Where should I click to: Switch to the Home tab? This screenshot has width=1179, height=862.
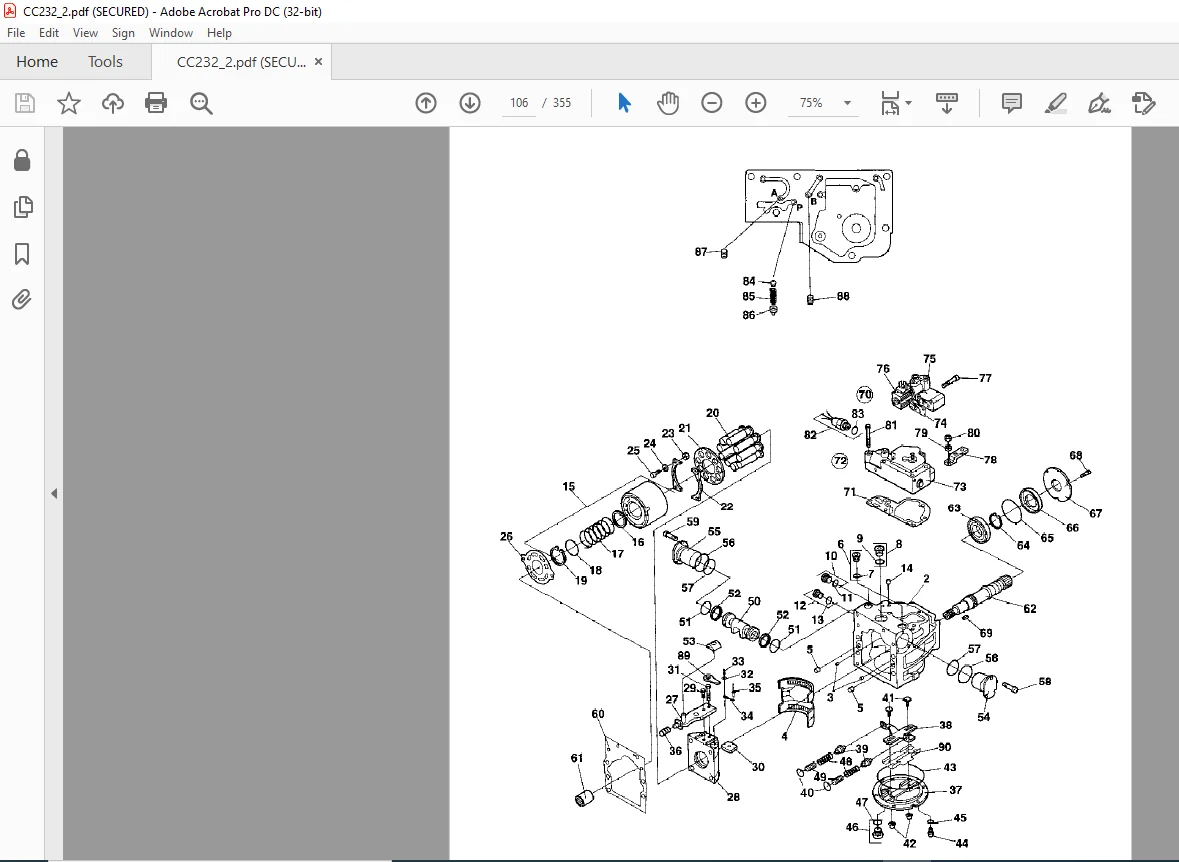[x=37, y=62]
